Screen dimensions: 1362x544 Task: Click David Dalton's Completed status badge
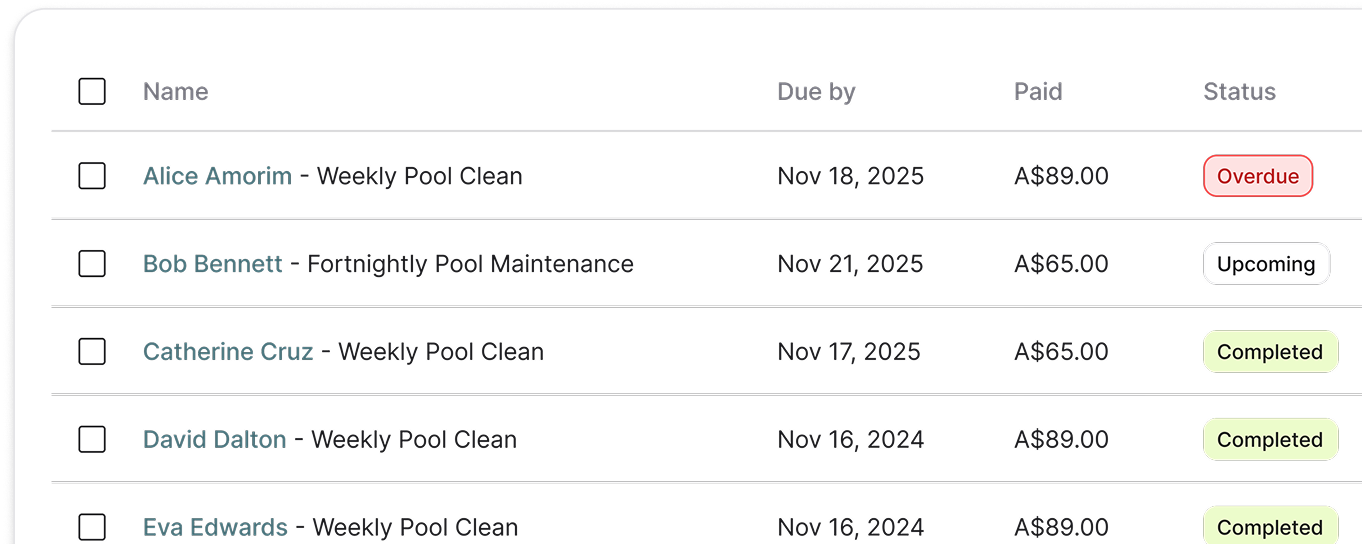tap(1269, 440)
